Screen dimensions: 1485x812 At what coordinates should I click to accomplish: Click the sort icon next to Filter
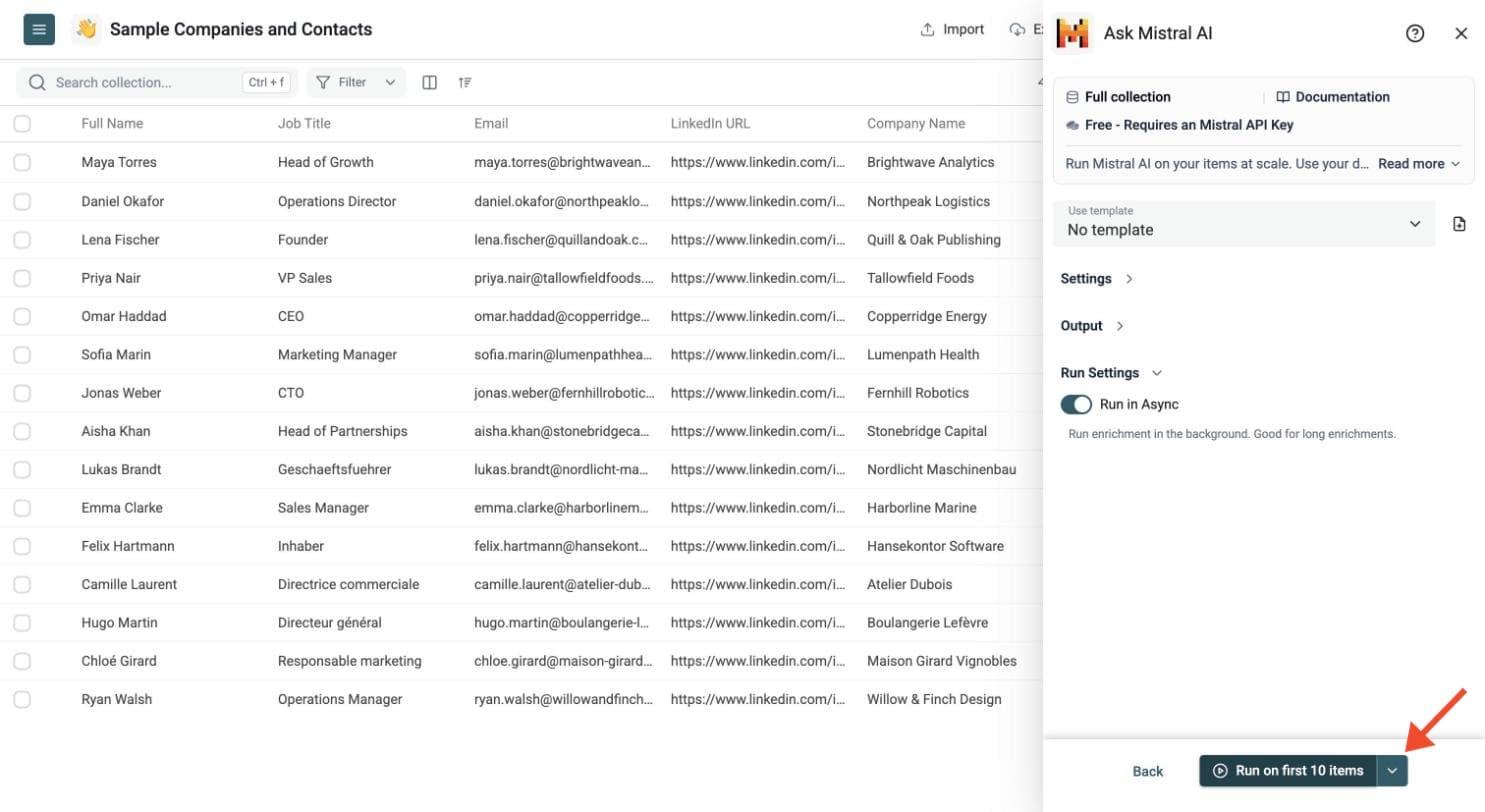click(465, 82)
